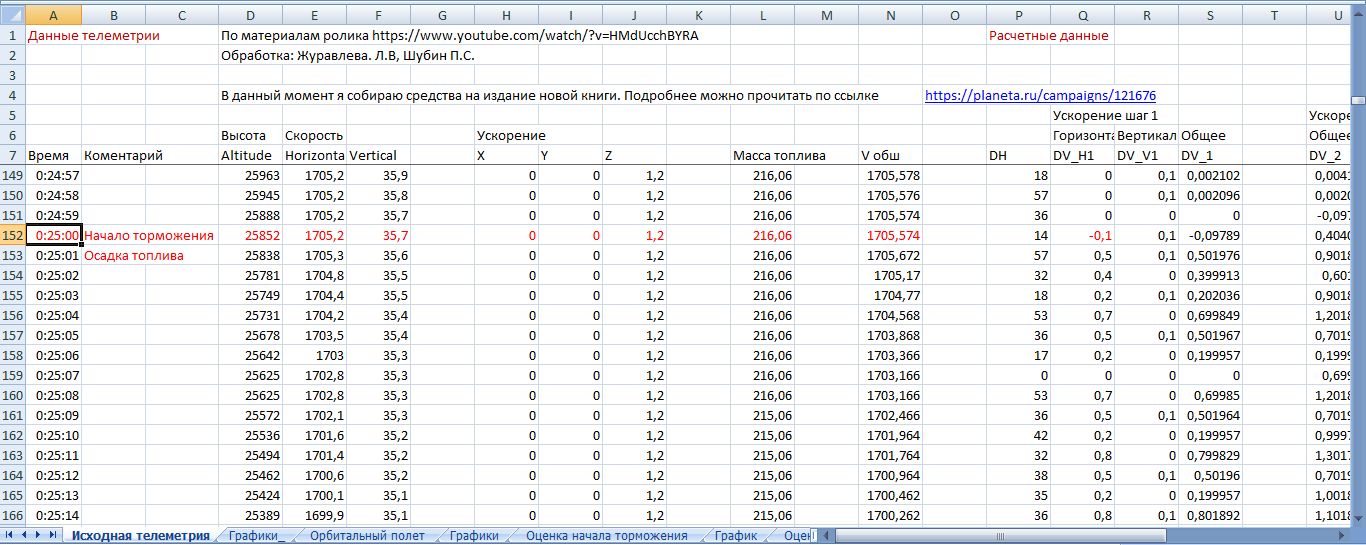Screen dimensions: 1366x545
Task: Click the Высота label cell
Action: (250, 135)
